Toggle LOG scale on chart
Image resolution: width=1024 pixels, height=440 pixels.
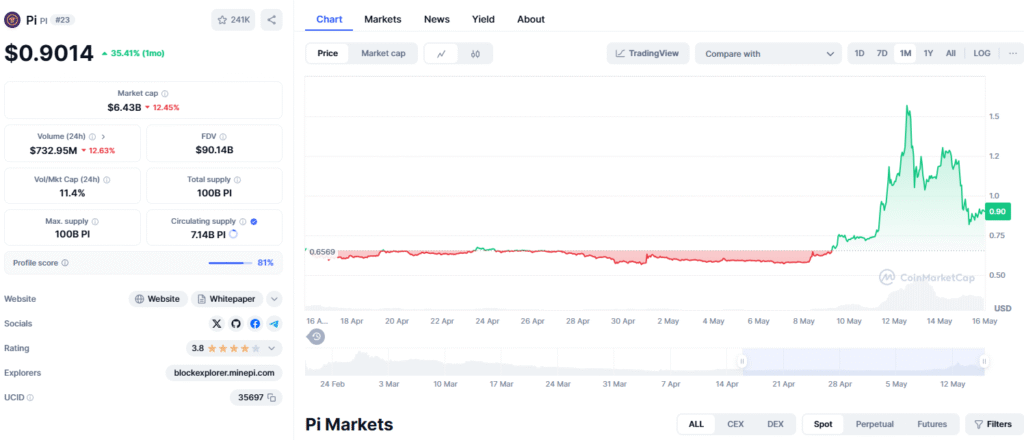pos(982,54)
